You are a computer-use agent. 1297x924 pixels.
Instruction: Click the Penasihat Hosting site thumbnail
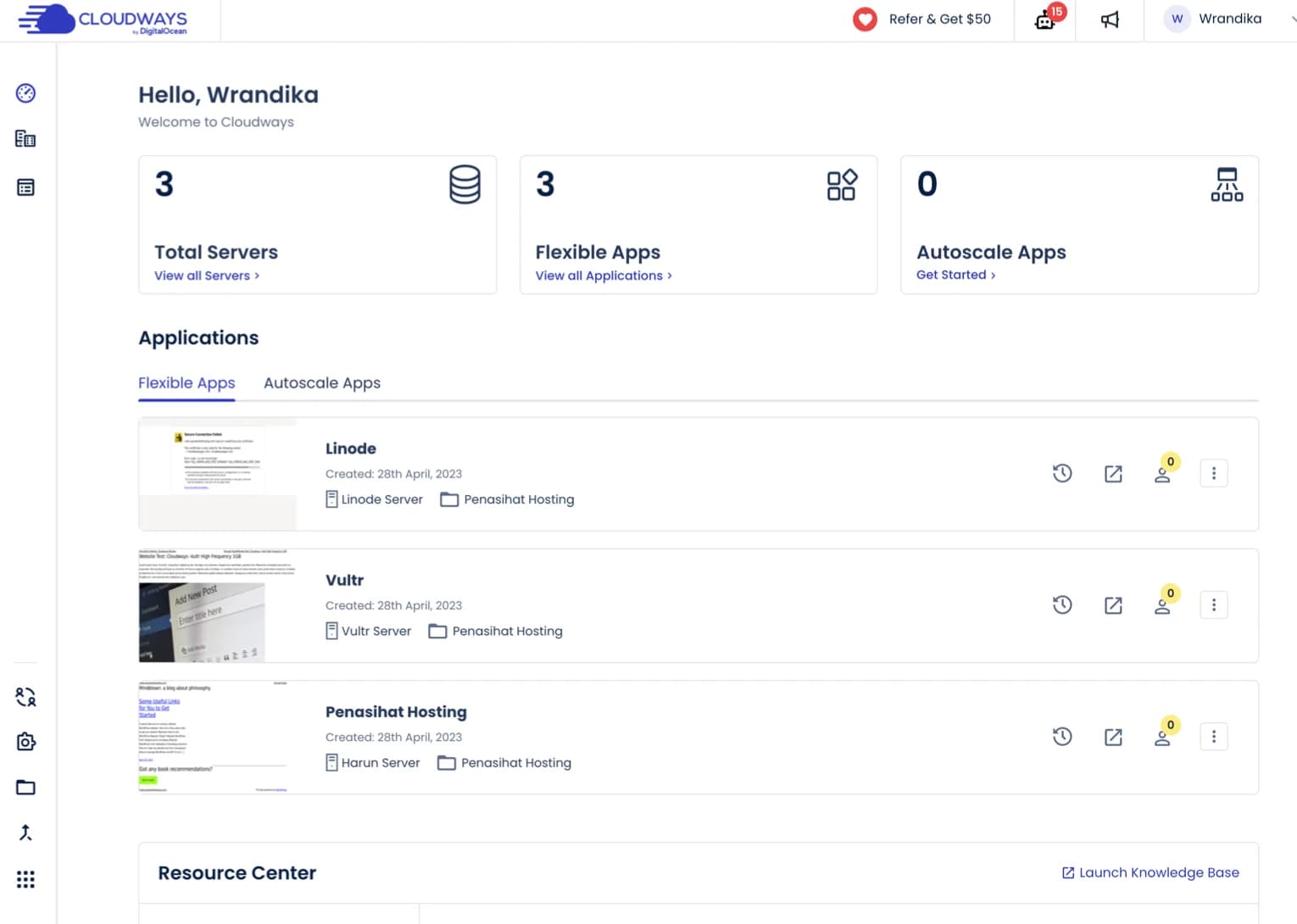coord(217,737)
